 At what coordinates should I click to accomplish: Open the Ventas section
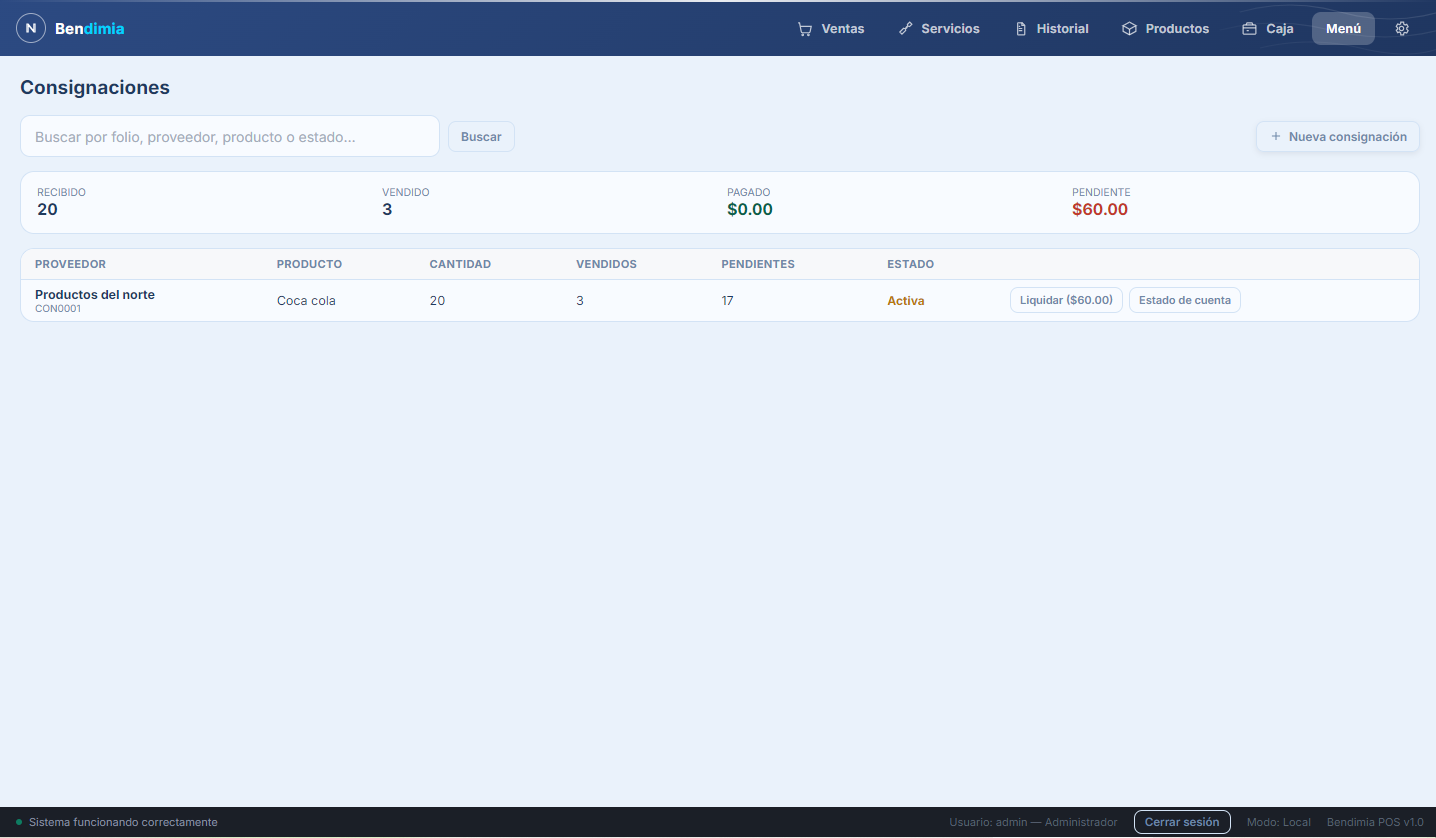tap(831, 29)
